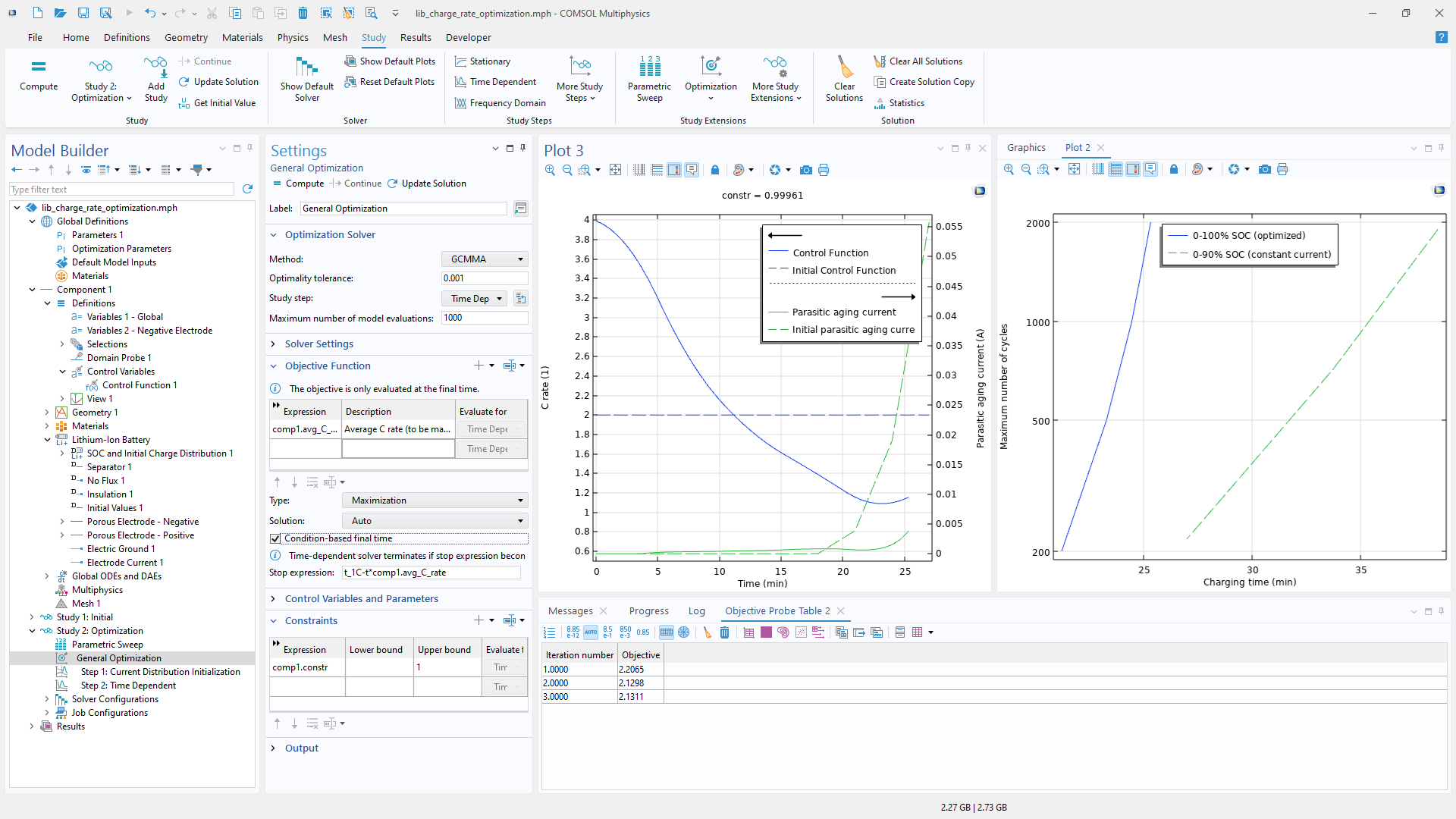Click the delete table icon in the Objective Probe Table toolbar
1456x819 pixels.
point(724,632)
